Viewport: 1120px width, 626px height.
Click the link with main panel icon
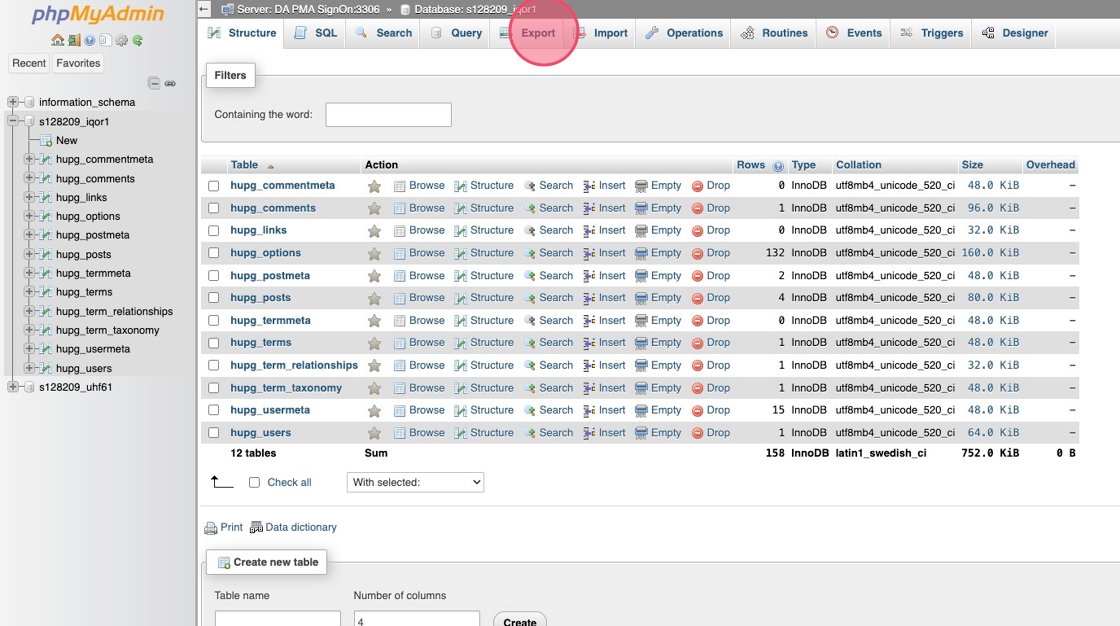170,83
